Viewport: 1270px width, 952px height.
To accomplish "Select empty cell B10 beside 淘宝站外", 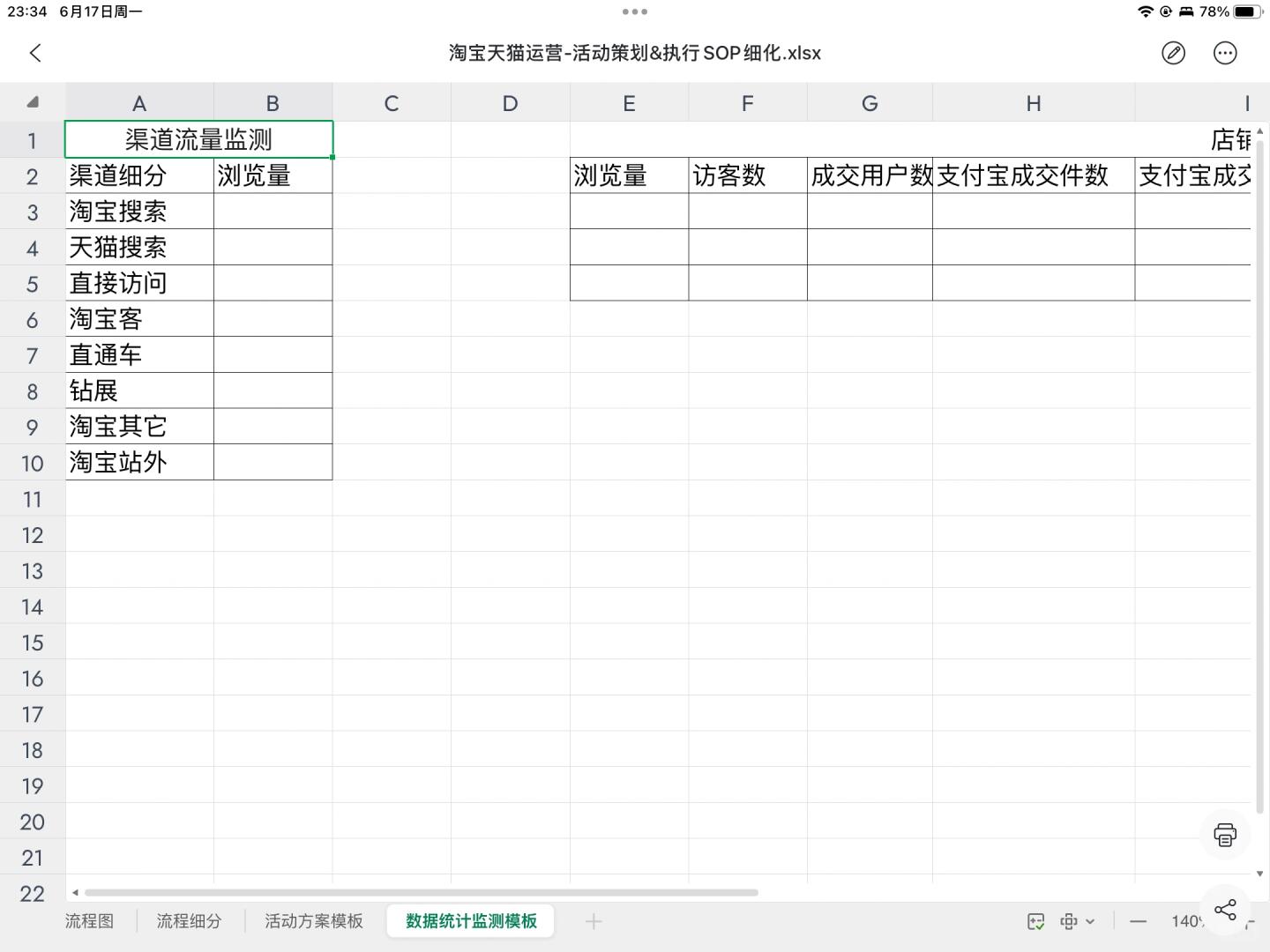I will click(x=273, y=462).
